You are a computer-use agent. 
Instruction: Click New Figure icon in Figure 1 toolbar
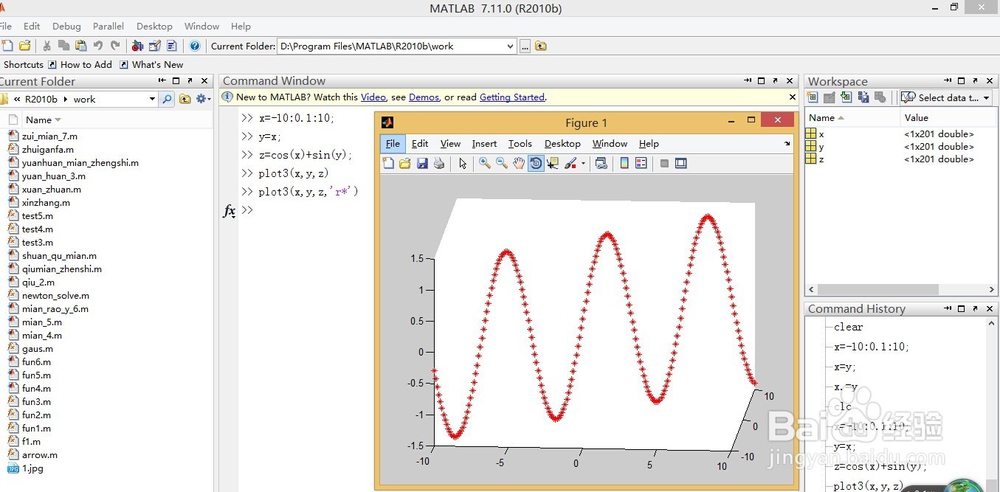(388, 164)
